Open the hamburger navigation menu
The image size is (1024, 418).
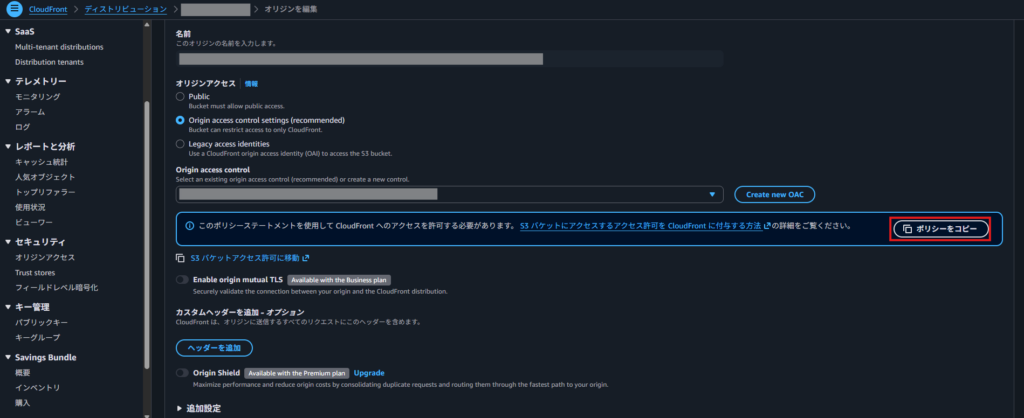click(14, 9)
